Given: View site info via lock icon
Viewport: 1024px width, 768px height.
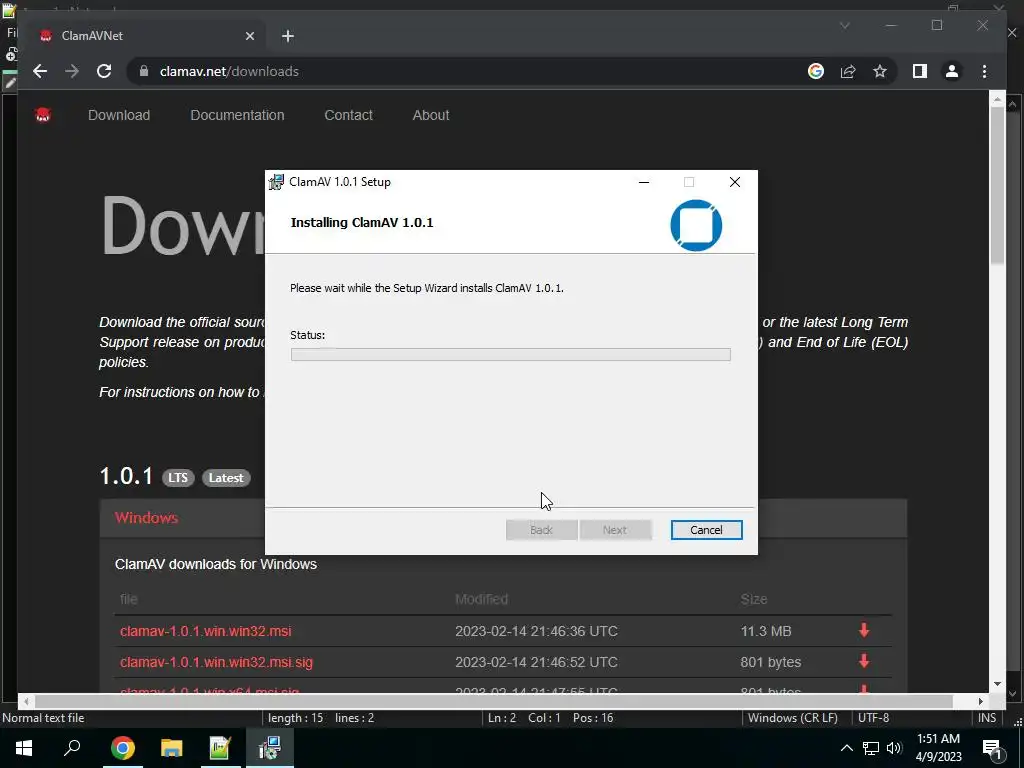Looking at the screenshot, I should [144, 71].
